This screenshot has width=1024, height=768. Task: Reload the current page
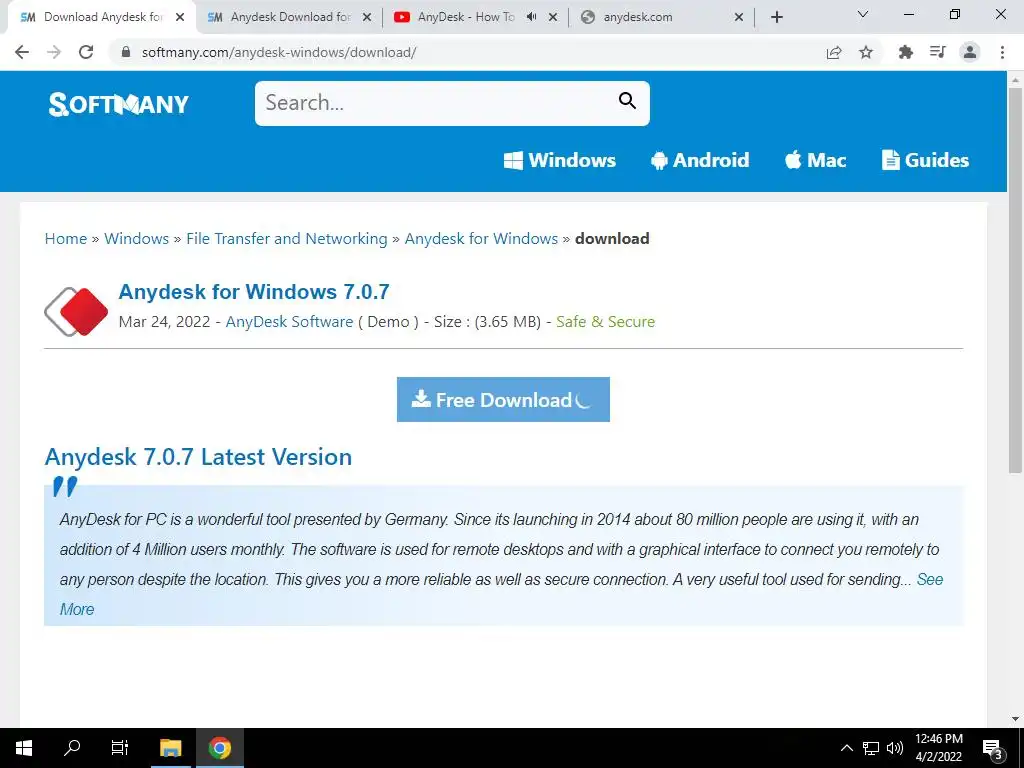(x=86, y=52)
